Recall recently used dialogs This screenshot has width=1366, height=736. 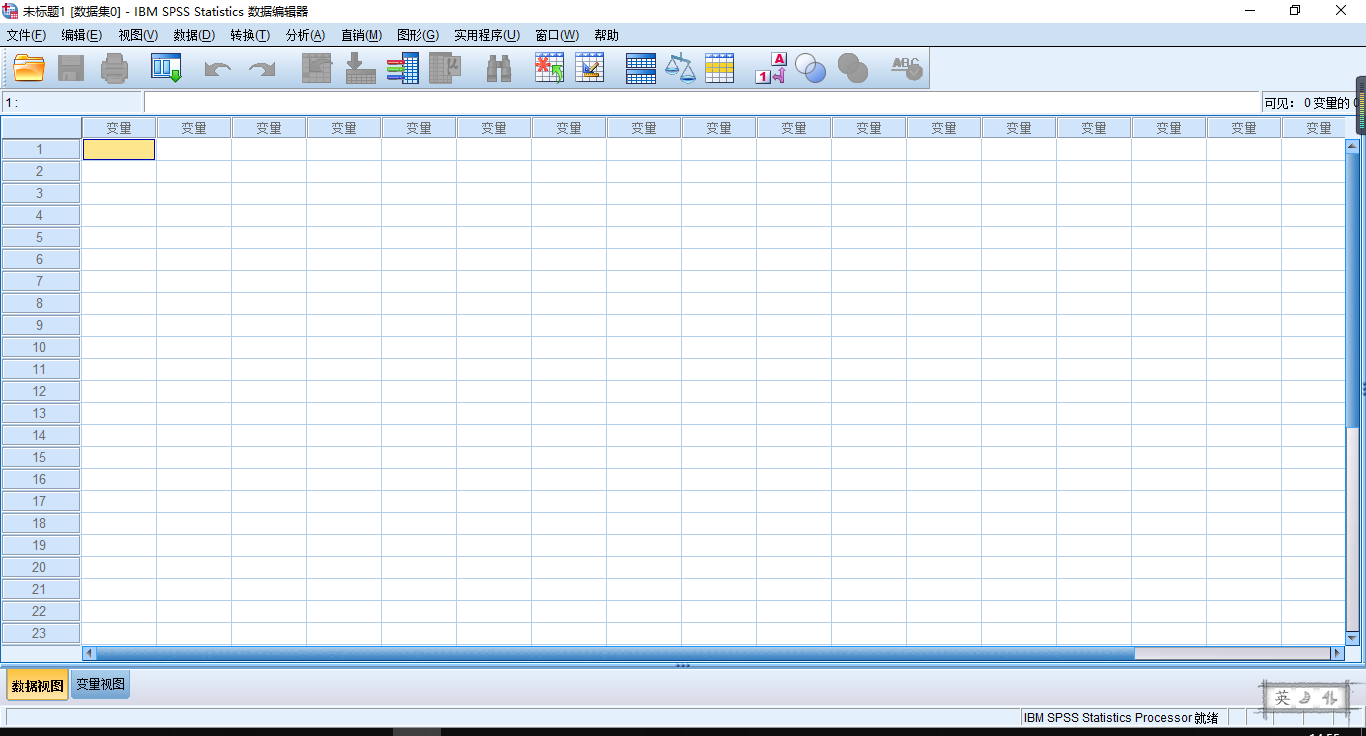pos(166,67)
